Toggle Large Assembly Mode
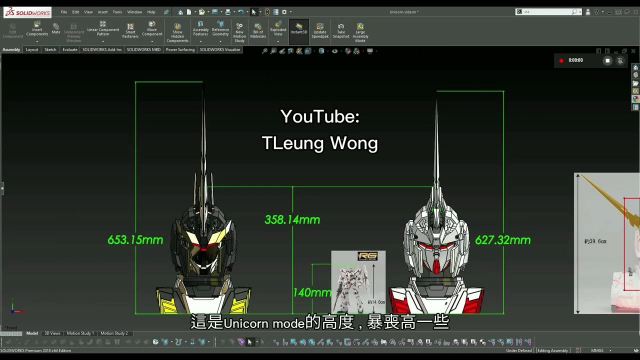640x360 pixels. tap(360, 33)
